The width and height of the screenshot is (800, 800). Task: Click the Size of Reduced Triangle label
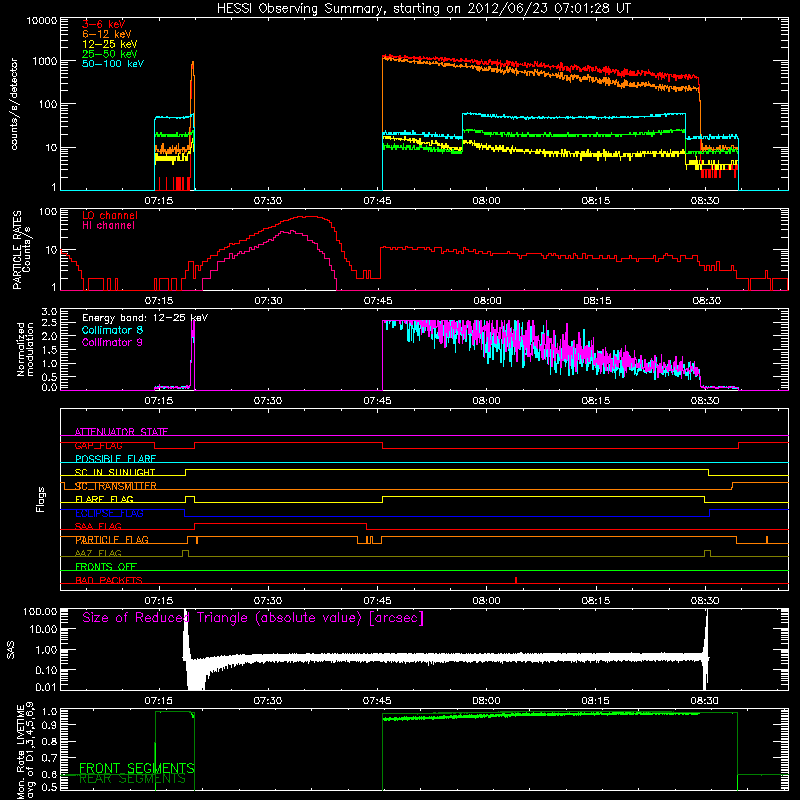(x=253, y=618)
